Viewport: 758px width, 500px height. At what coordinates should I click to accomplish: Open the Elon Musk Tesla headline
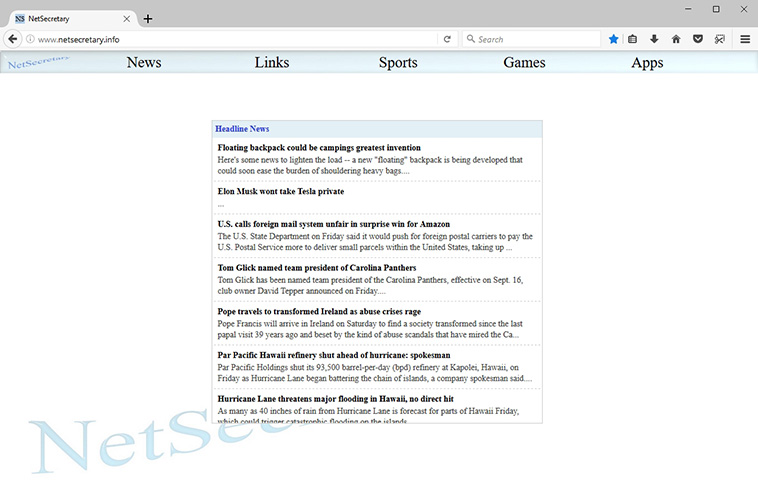tap(280, 191)
